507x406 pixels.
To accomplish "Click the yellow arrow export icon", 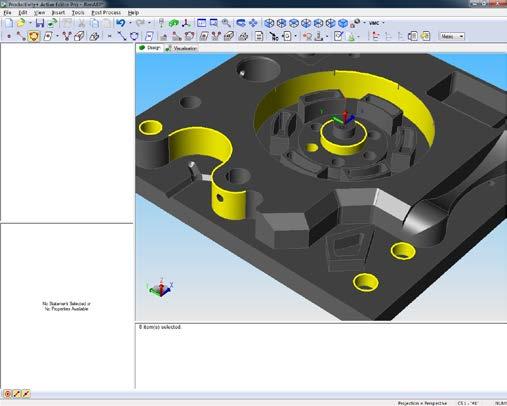I will (425, 36).
